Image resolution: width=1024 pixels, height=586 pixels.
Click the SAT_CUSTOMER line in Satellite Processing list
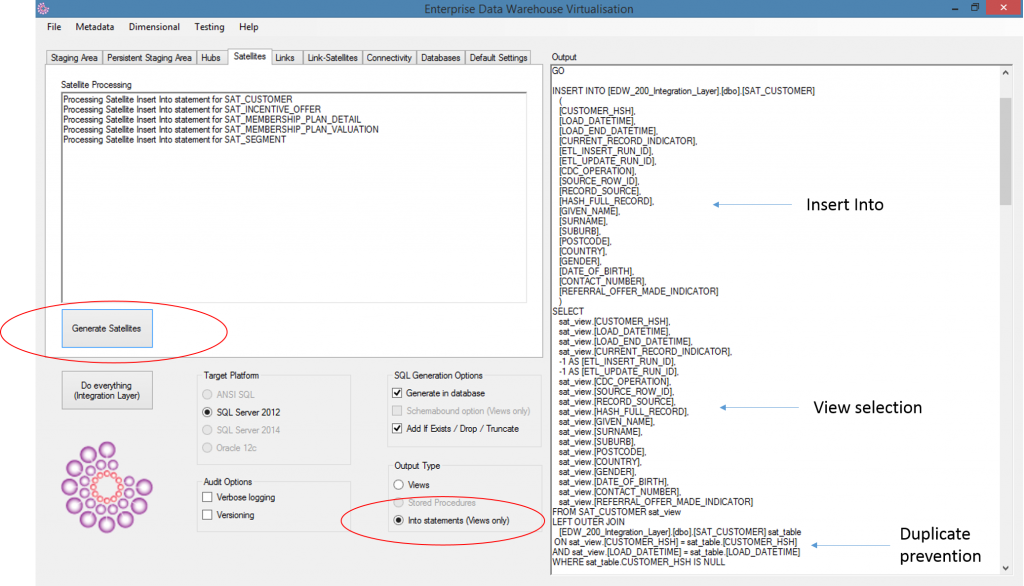pos(177,100)
